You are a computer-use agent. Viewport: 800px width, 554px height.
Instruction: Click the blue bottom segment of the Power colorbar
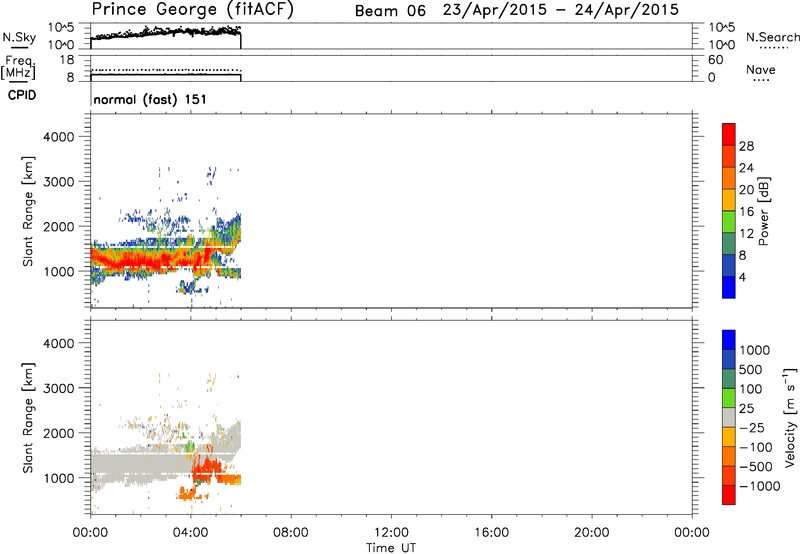(x=729, y=287)
